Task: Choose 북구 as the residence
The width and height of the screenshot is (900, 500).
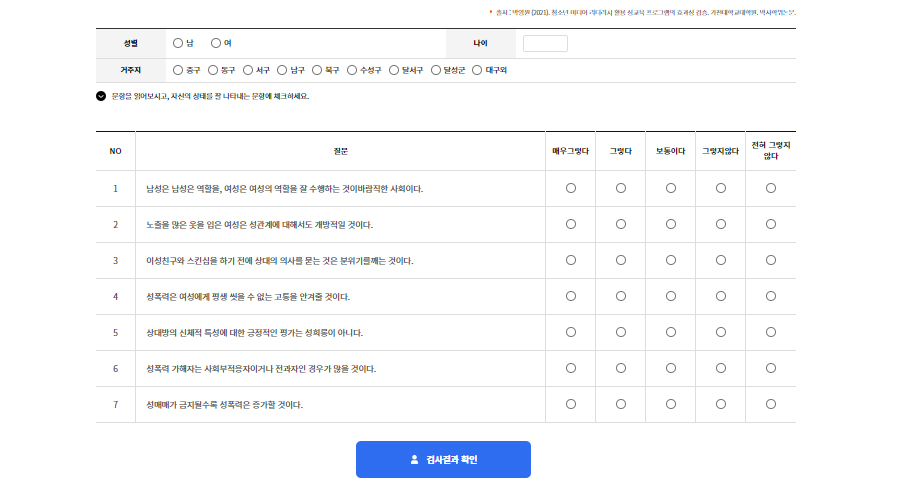Action: [x=317, y=70]
